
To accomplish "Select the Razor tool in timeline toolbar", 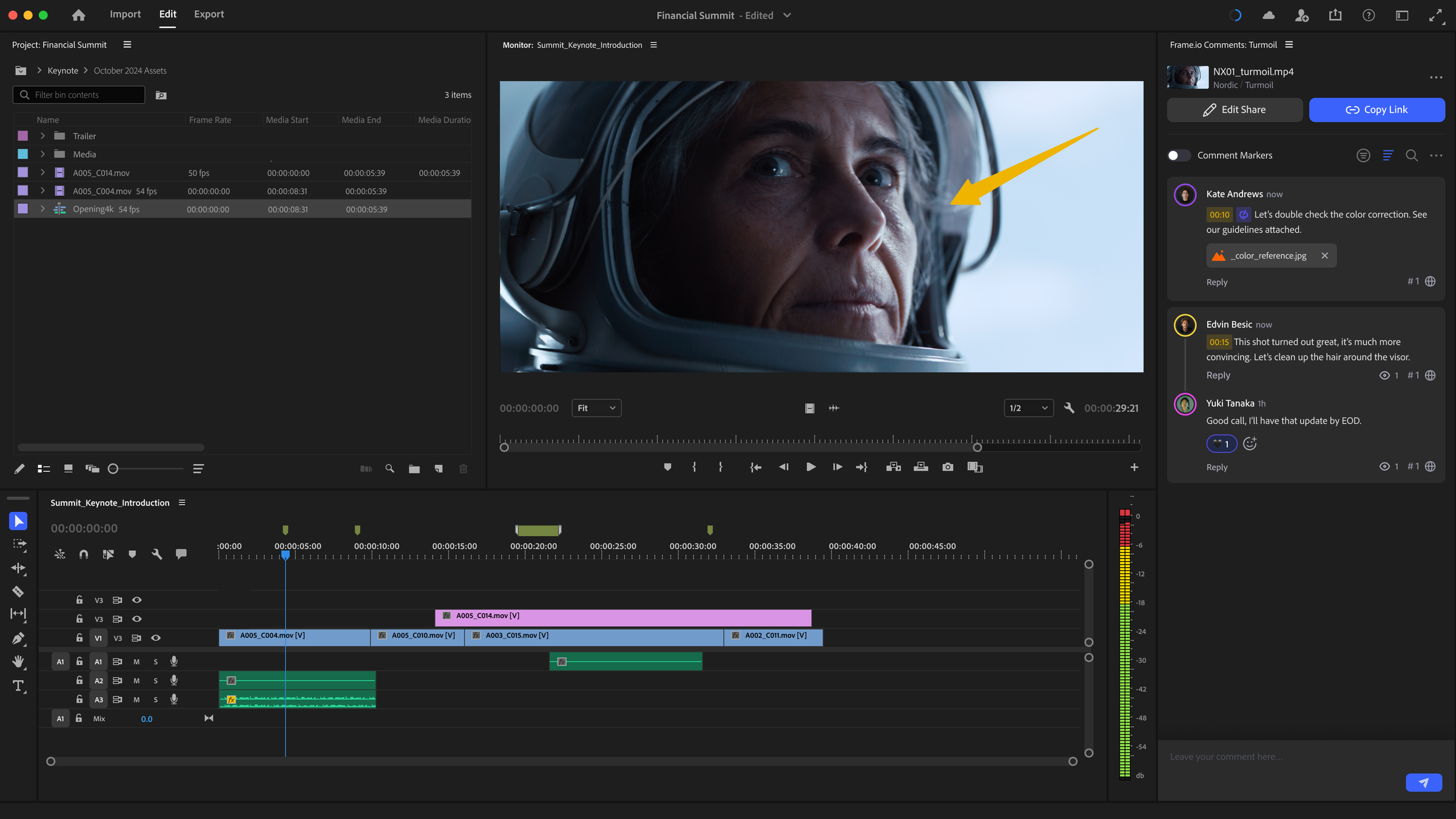I will click(18, 591).
